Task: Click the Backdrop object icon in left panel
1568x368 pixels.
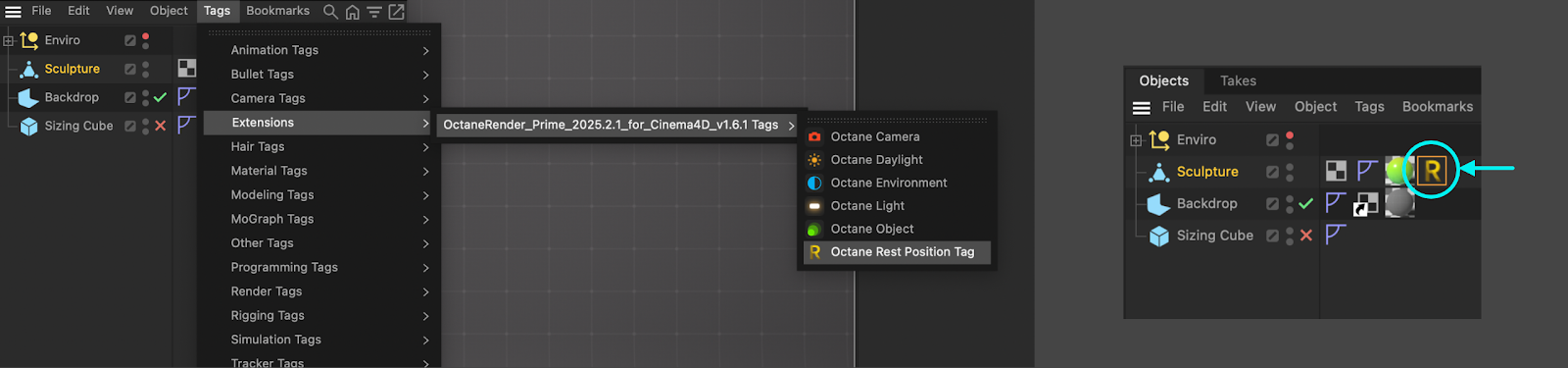Action: pos(29,97)
